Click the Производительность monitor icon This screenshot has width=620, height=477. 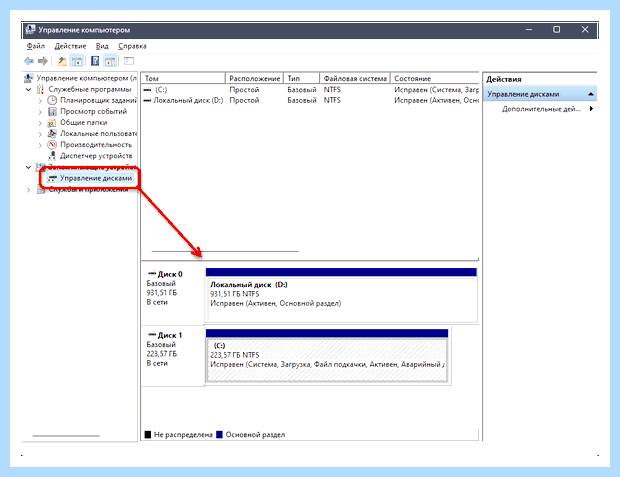coord(52,145)
